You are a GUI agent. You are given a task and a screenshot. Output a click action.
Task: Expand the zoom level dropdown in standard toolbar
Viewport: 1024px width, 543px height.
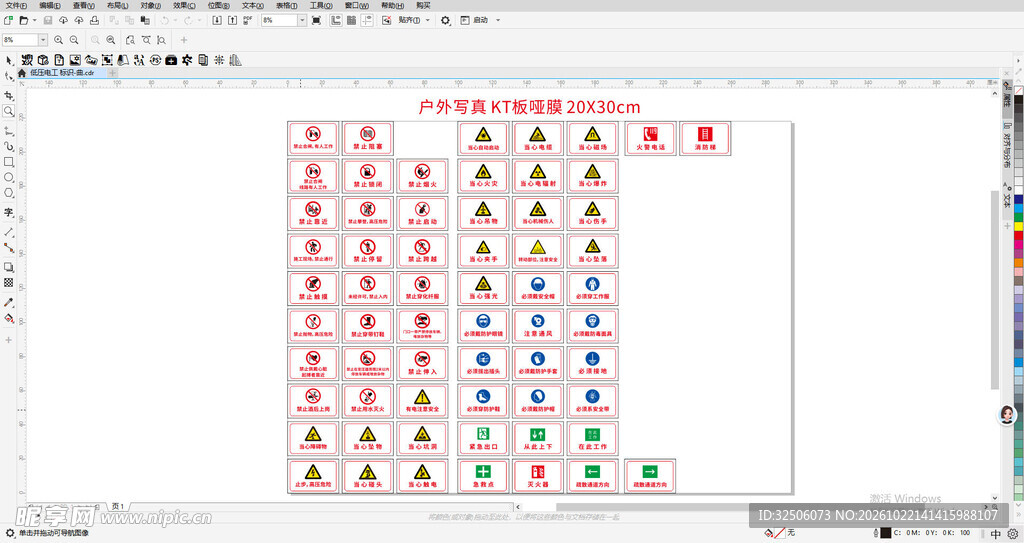[x=302, y=20]
